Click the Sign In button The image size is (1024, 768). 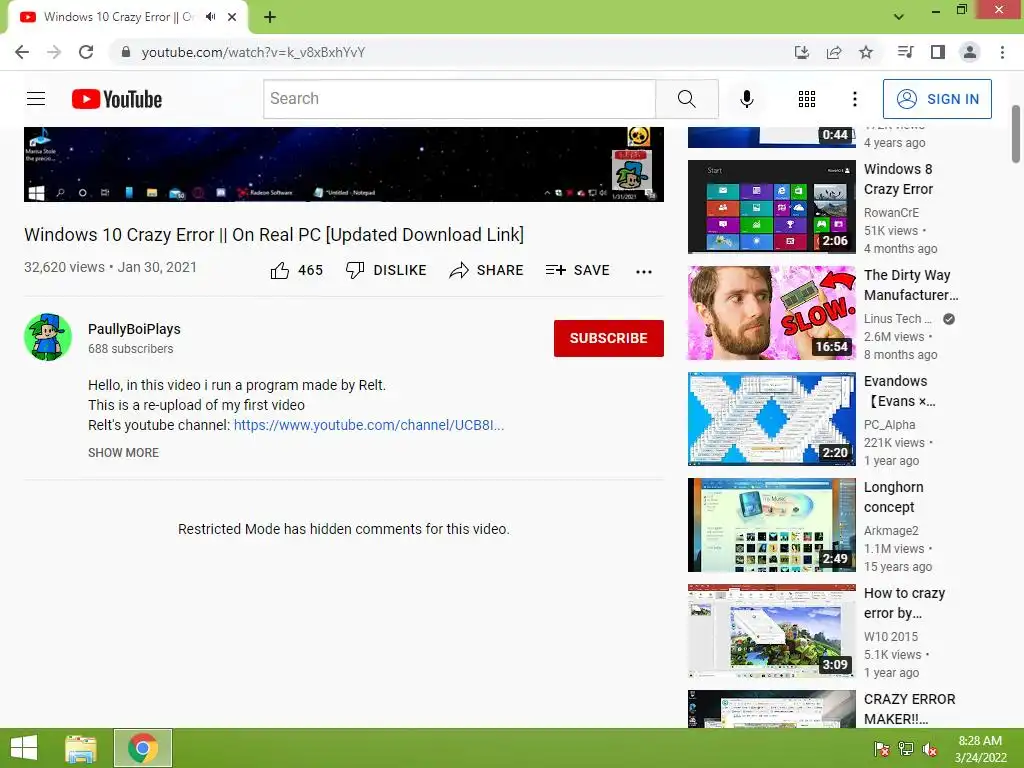pos(937,99)
